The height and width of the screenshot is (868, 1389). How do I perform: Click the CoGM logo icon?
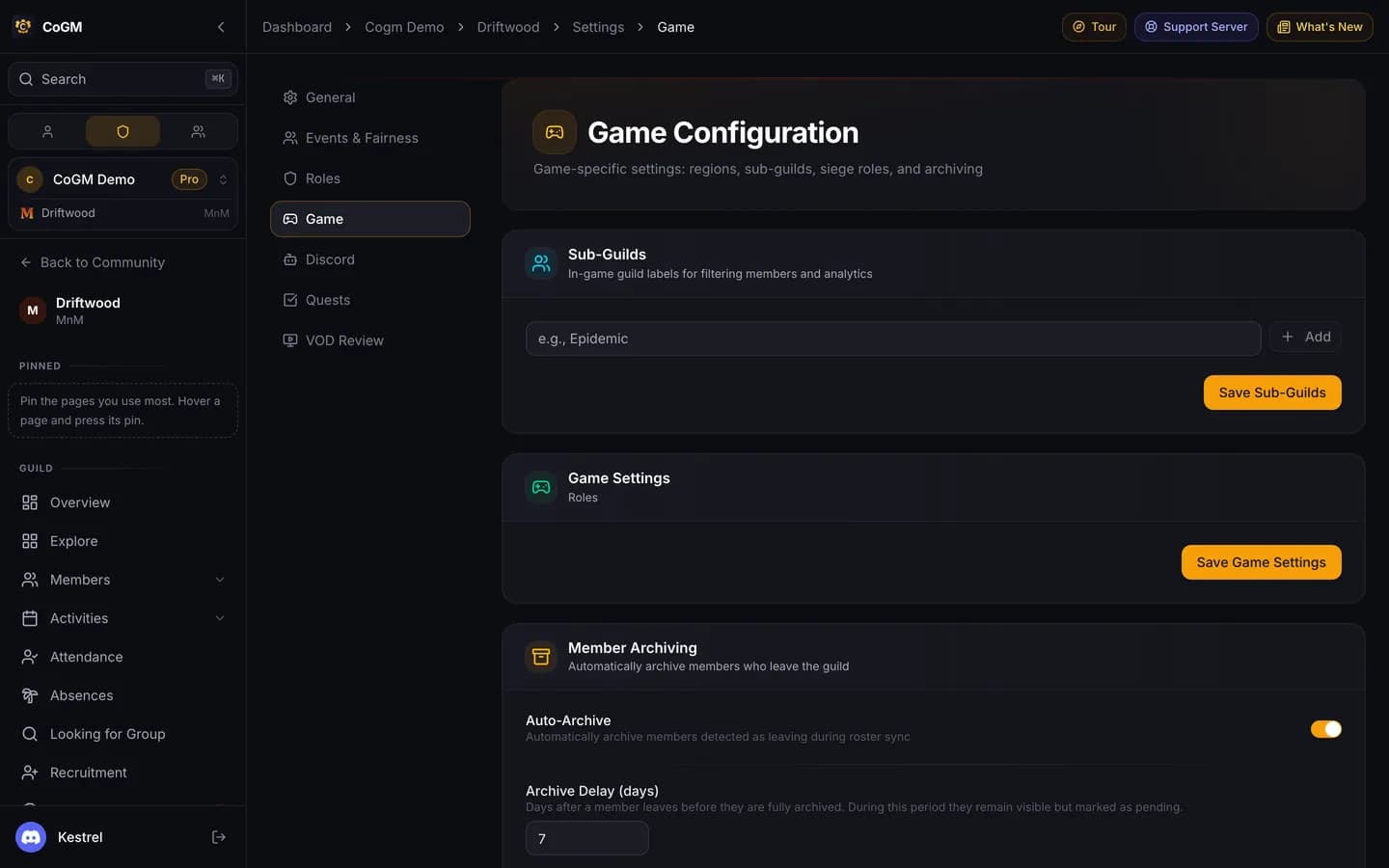(23, 27)
